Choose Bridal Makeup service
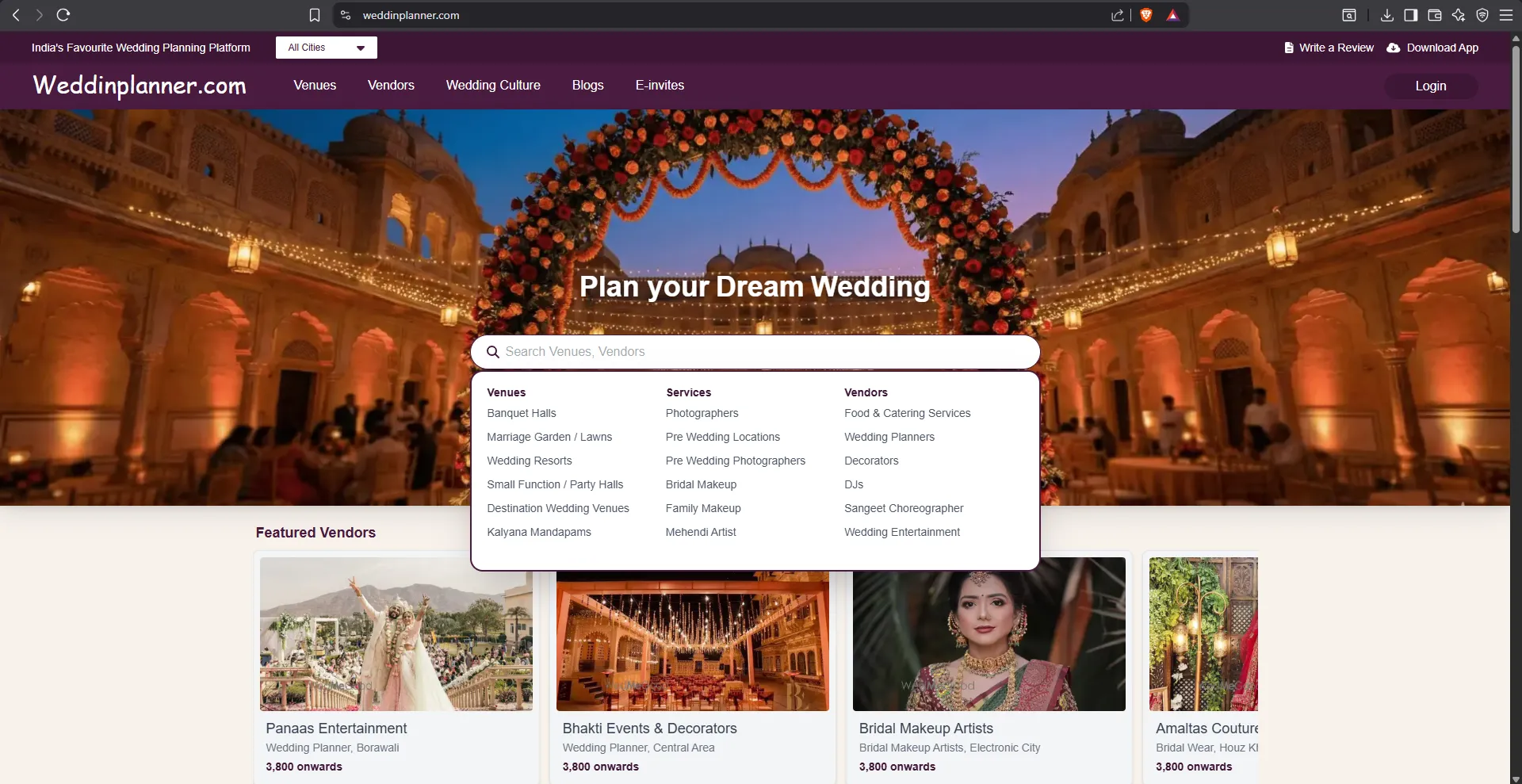This screenshot has width=1522, height=784. [701, 484]
